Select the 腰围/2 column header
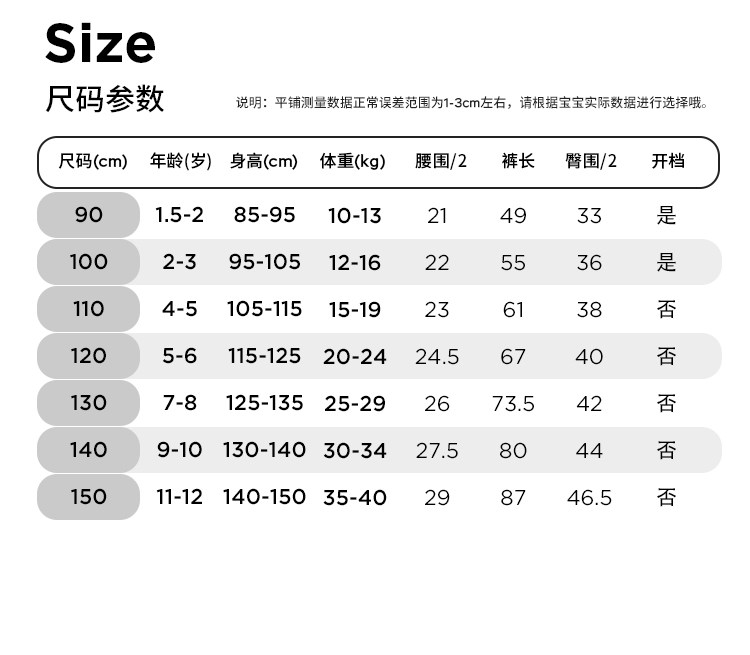Viewport: 750px width, 655px height. point(441,161)
